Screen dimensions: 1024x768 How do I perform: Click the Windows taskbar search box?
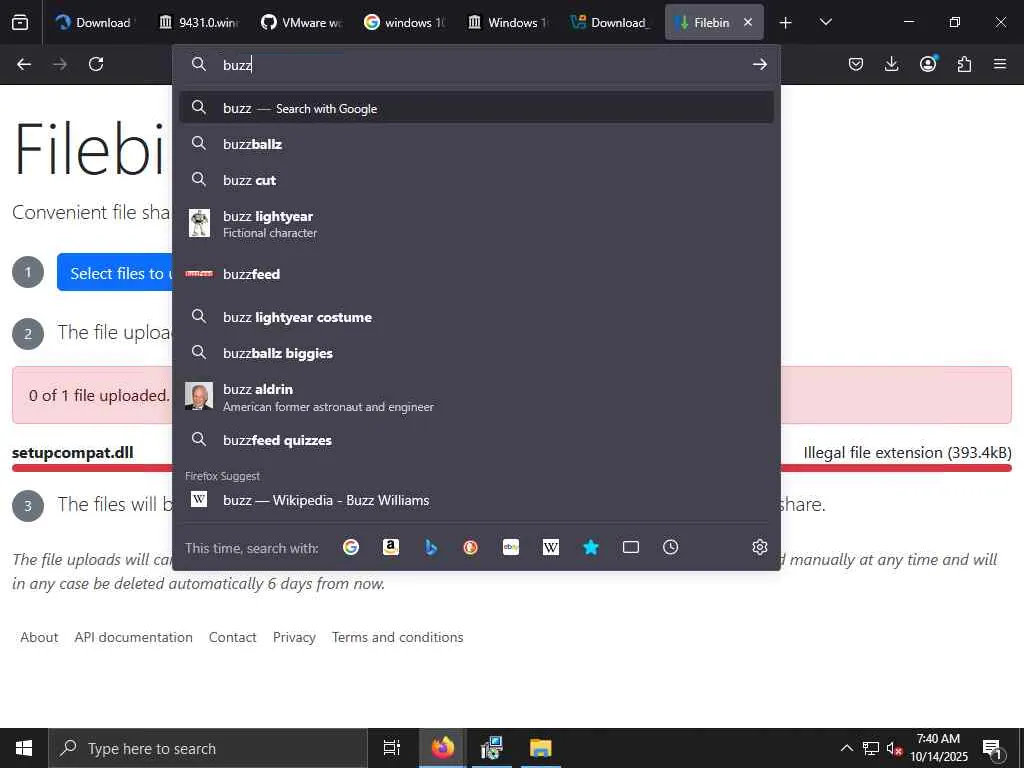point(208,748)
